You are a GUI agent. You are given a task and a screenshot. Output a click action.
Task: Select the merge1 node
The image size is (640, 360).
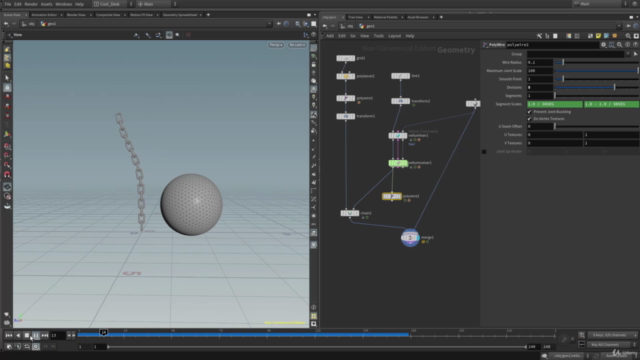[410, 238]
